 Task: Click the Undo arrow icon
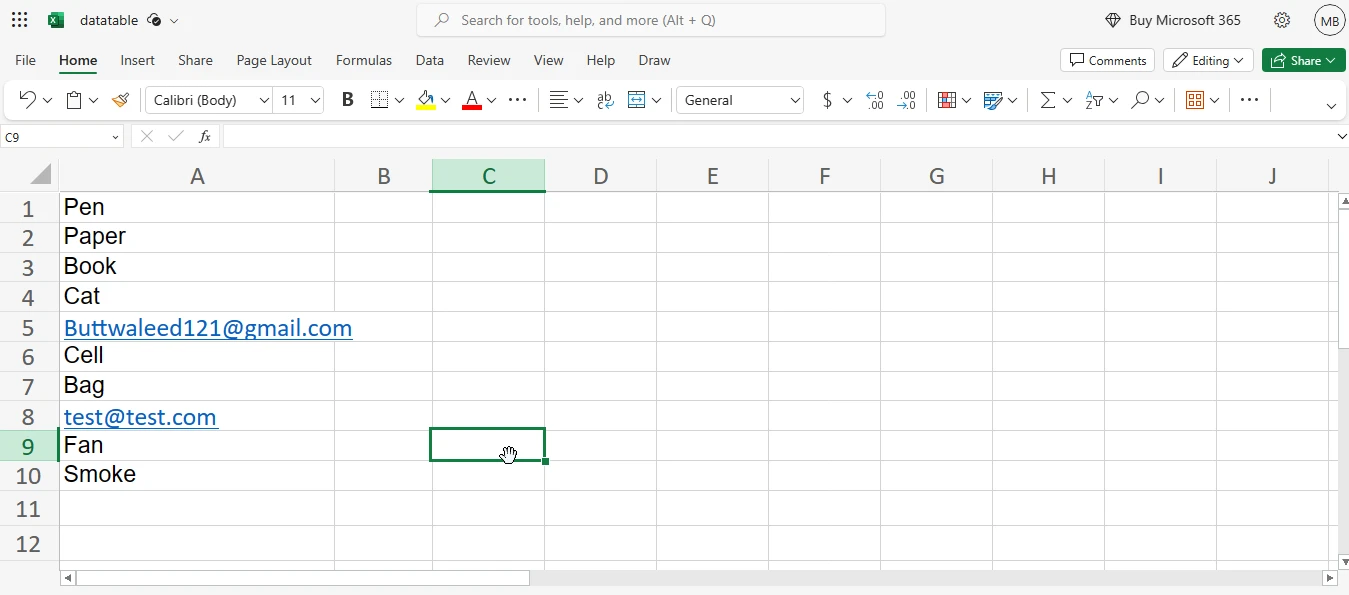pos(27,100)
